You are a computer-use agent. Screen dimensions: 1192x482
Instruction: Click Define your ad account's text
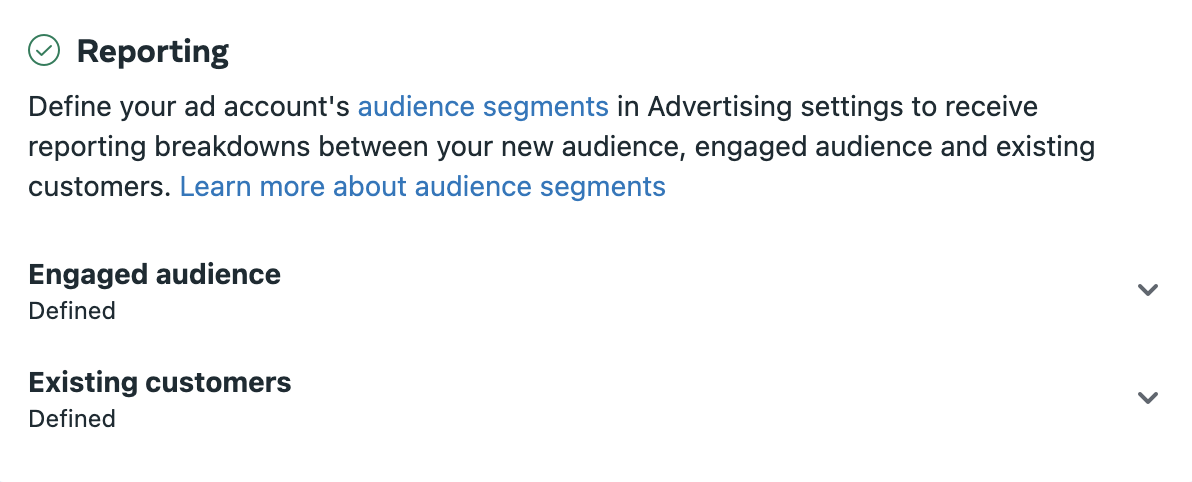pyautogui.click(x=189, y=107)
